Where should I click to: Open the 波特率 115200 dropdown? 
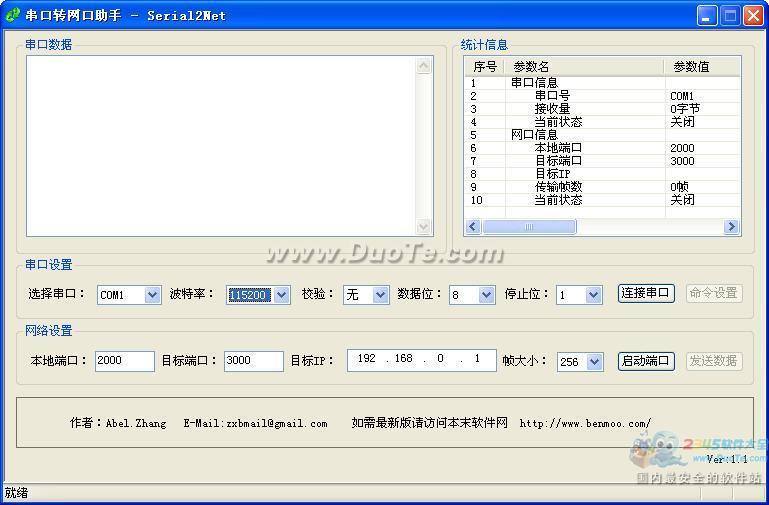point(282,295)
